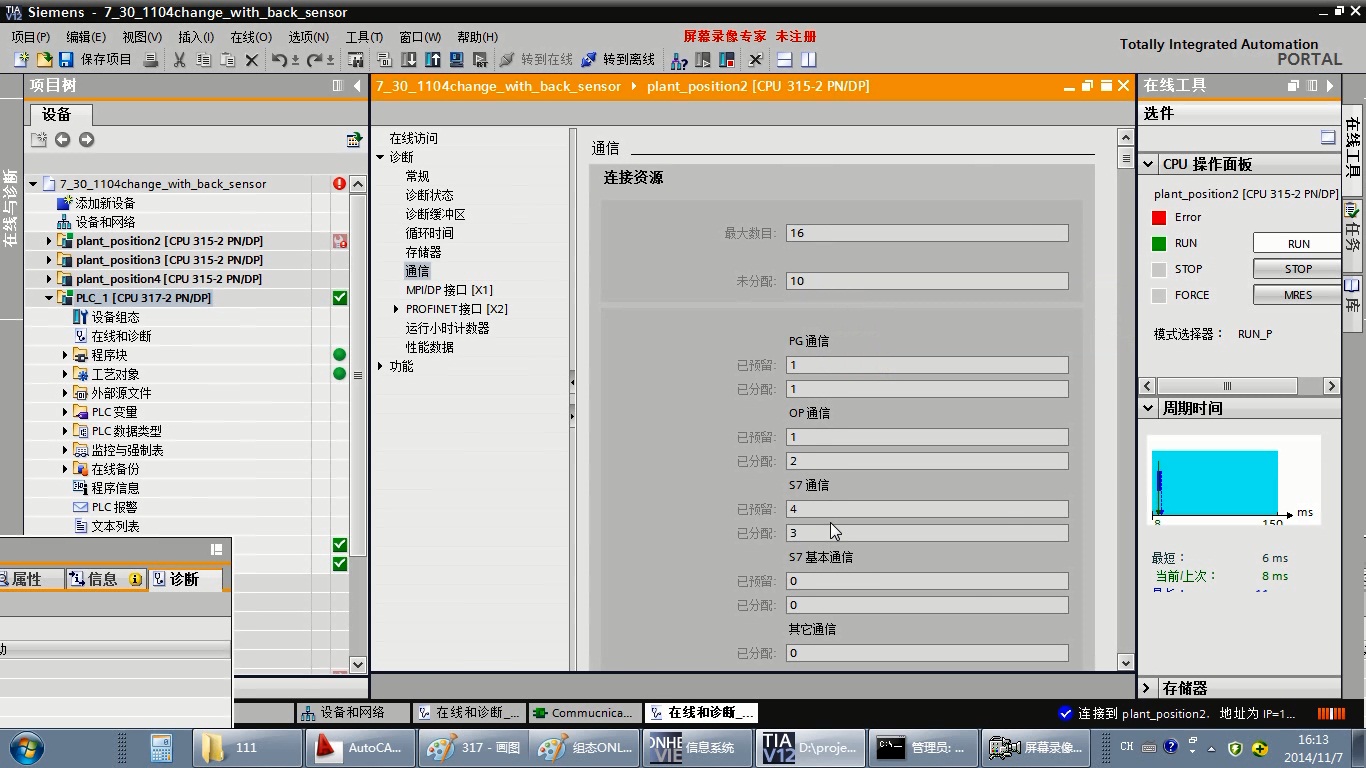Open the 项目(P) menu
1366x768 pixels.
(x=31, y=37)
